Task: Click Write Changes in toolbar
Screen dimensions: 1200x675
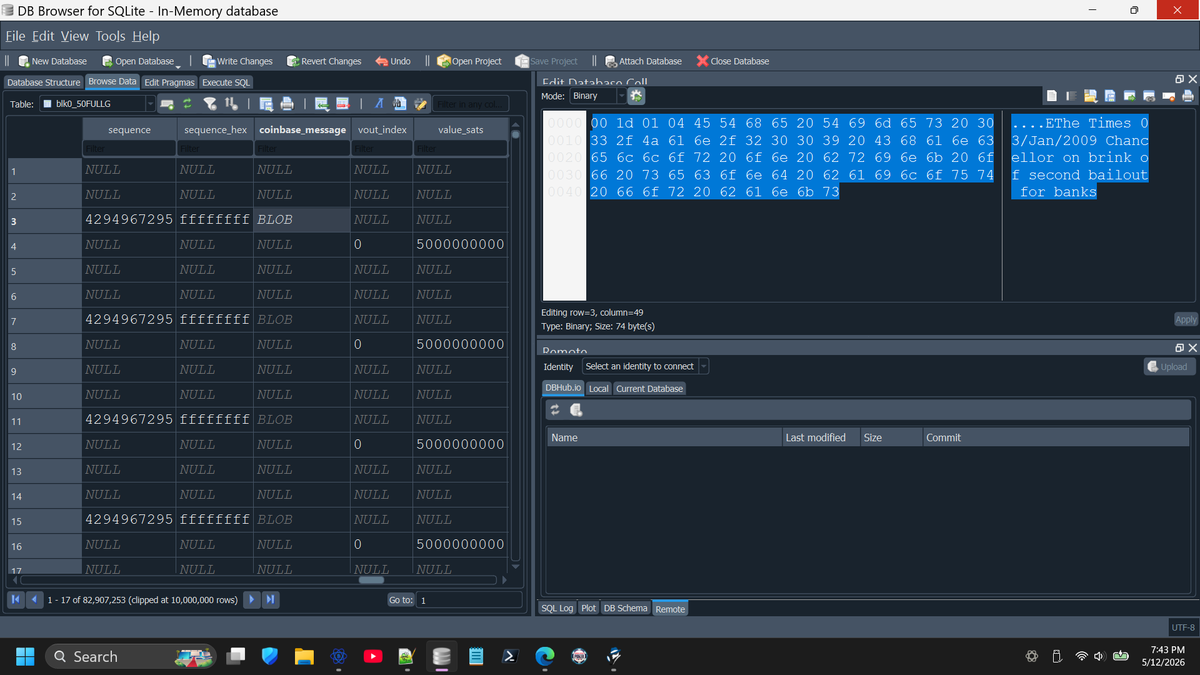Action: (238, 61)
